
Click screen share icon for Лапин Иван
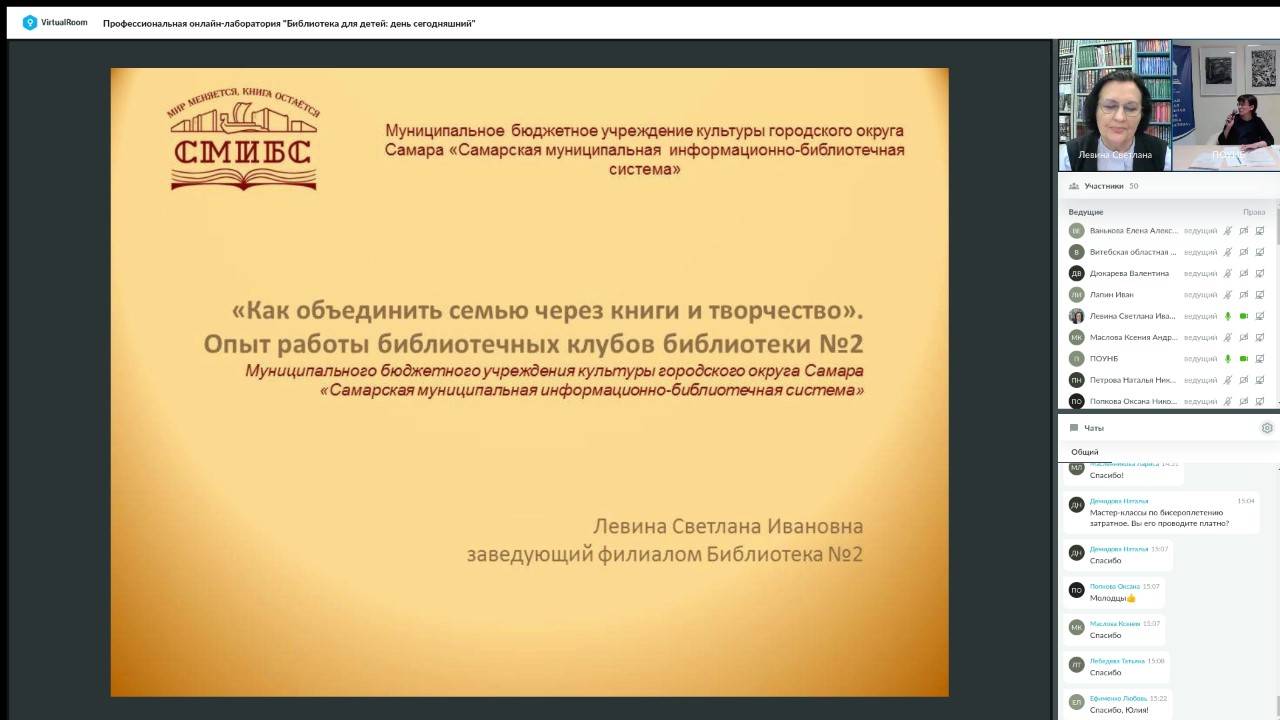click(1260, 295)
